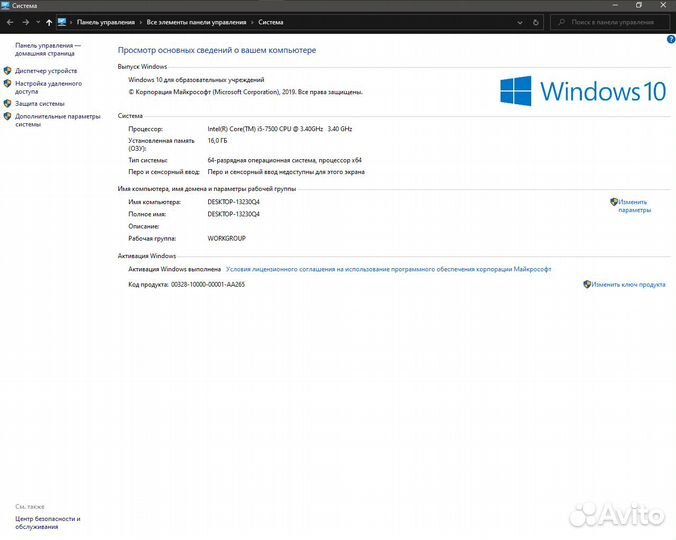Image resolution: width=676 pixels, height=540 pixels.
Task: Open the recent locations dropdown arrow
Action: pos(36,21)
